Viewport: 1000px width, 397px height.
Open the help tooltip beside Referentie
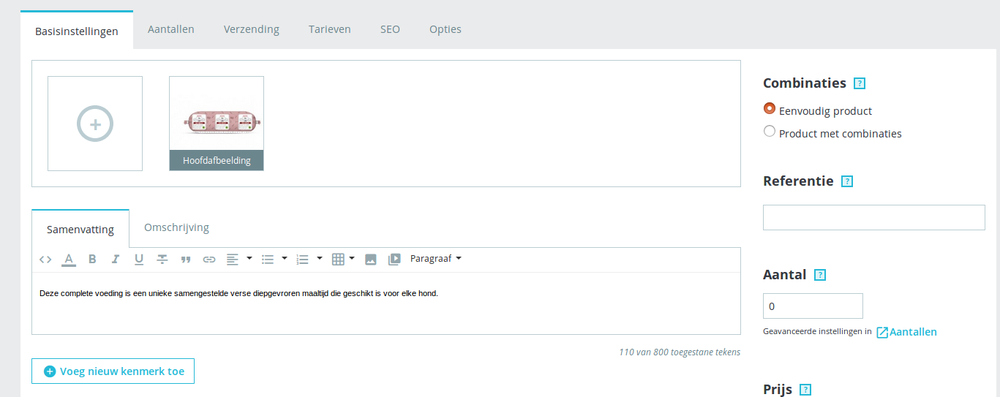coord(847,181)
